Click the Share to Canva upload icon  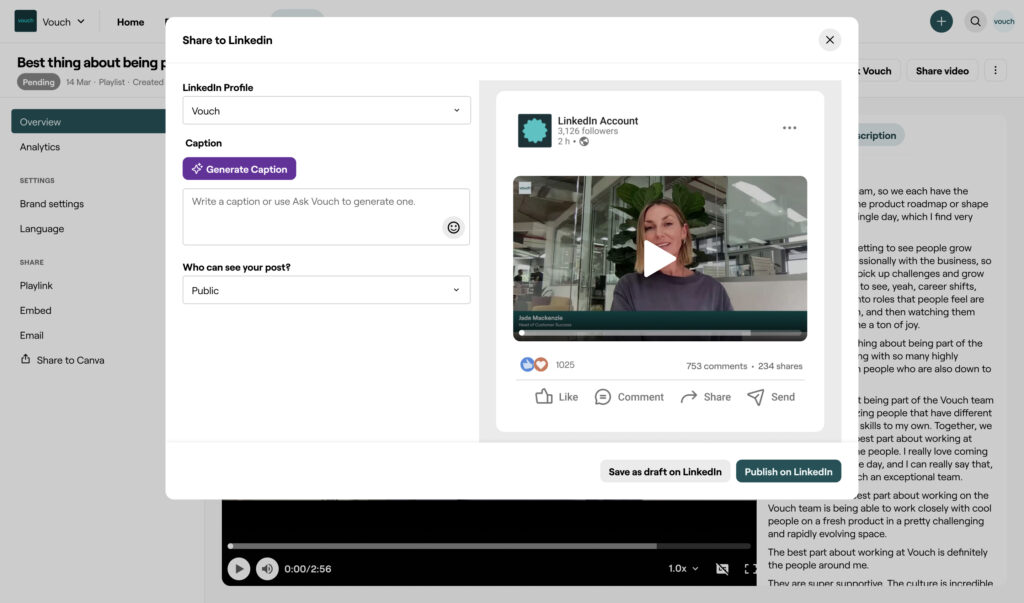pos(25,359)
